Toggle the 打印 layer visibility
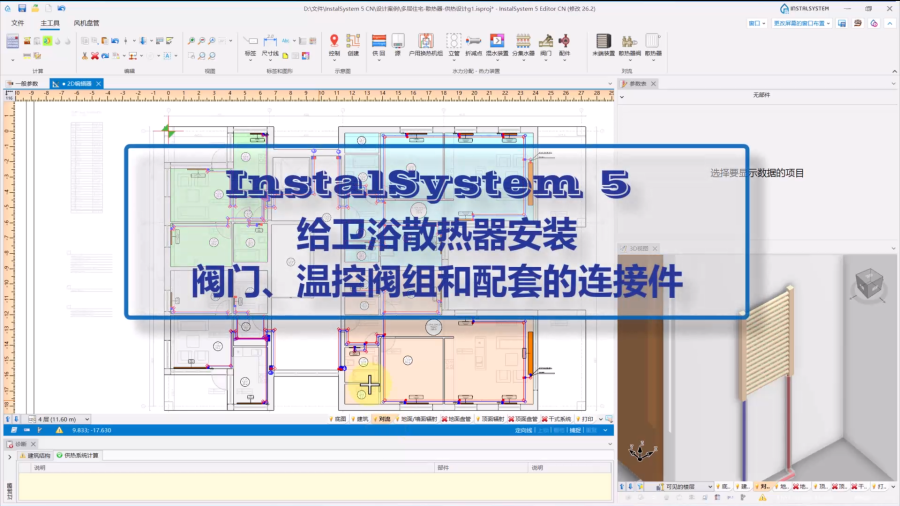Screen dimensions: 900x506 [585, 419]
